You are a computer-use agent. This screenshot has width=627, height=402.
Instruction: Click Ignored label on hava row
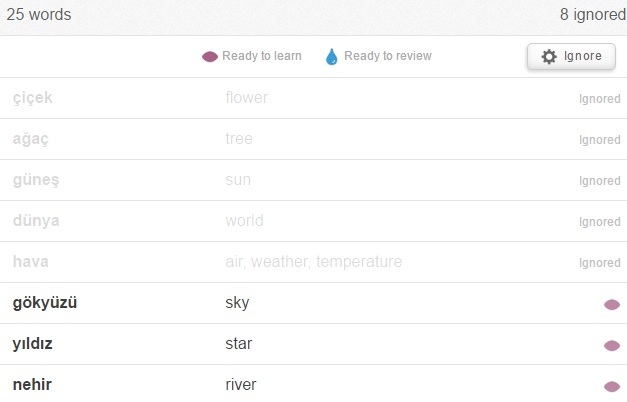pos(600,263)
